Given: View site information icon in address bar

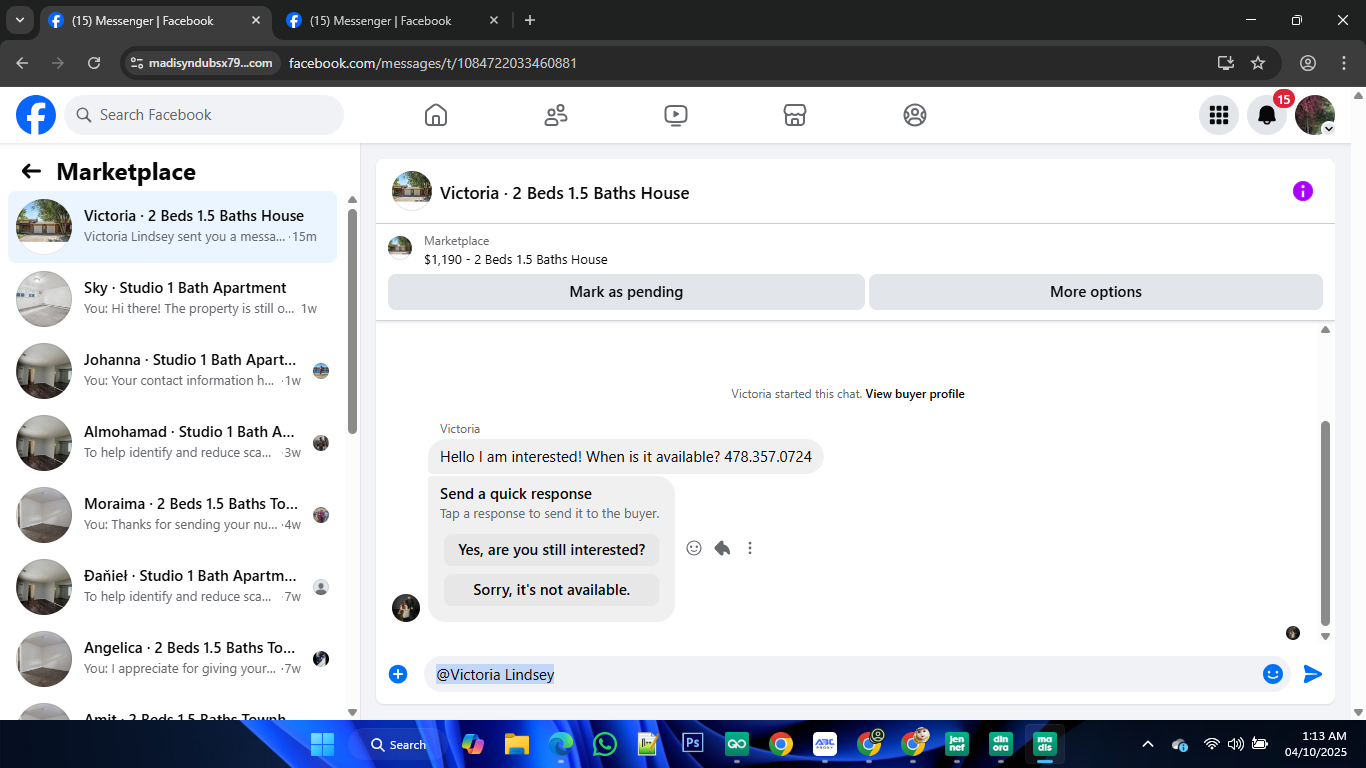Looking at the screenshot, I should pyautogui.click(x=138, y=63).
